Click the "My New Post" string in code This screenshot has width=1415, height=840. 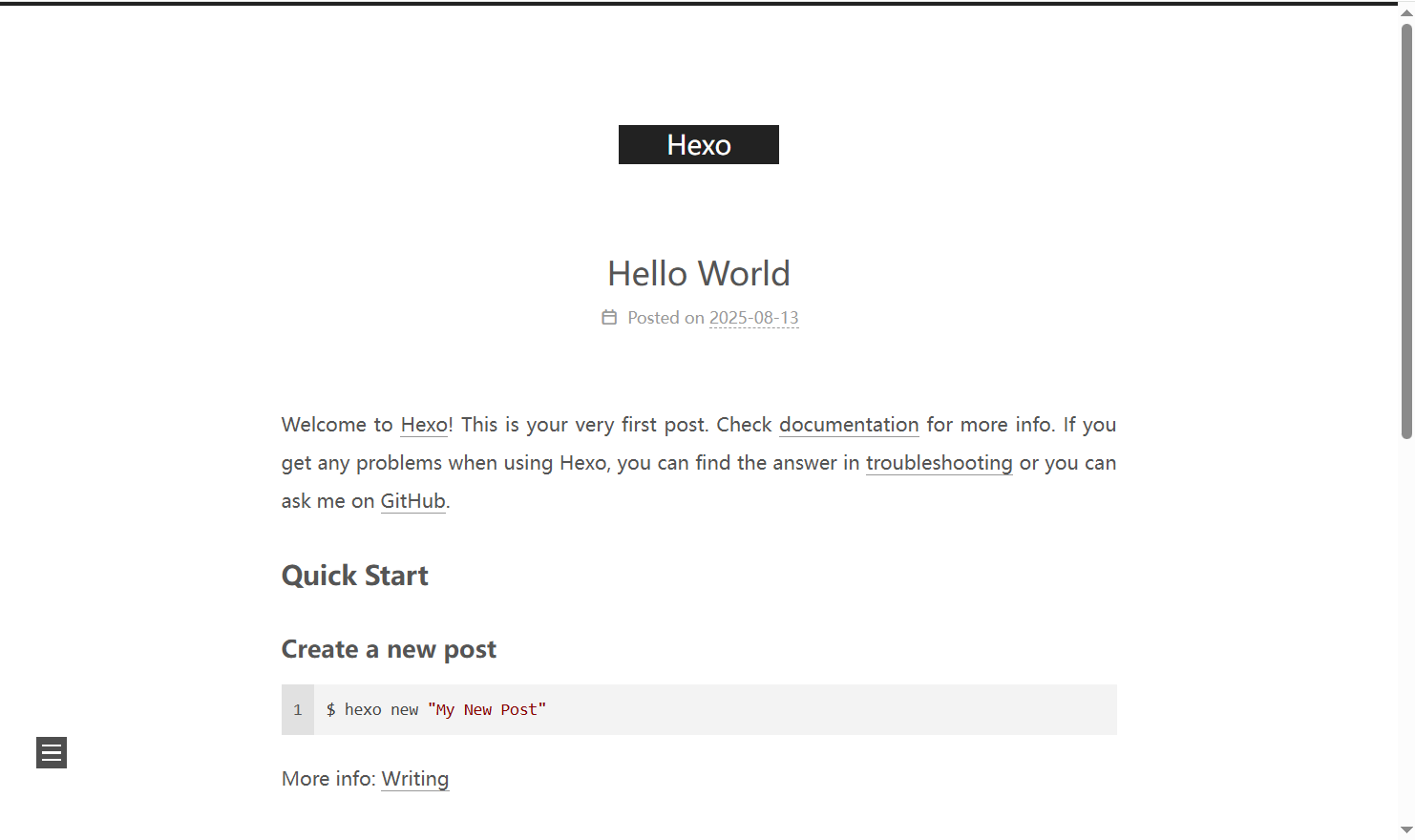(486, 710)
